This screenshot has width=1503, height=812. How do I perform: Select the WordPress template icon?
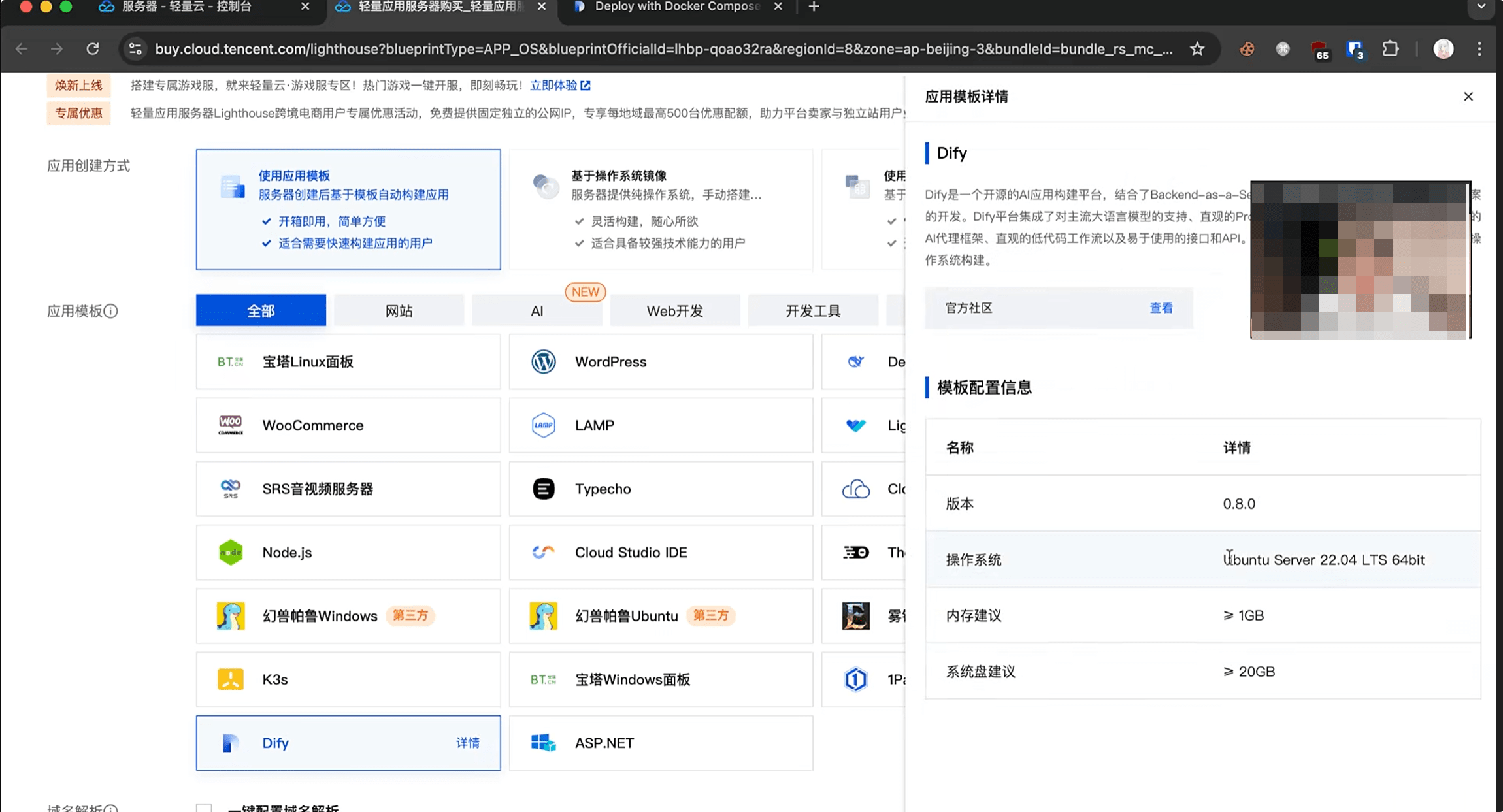tap(544, 361)
